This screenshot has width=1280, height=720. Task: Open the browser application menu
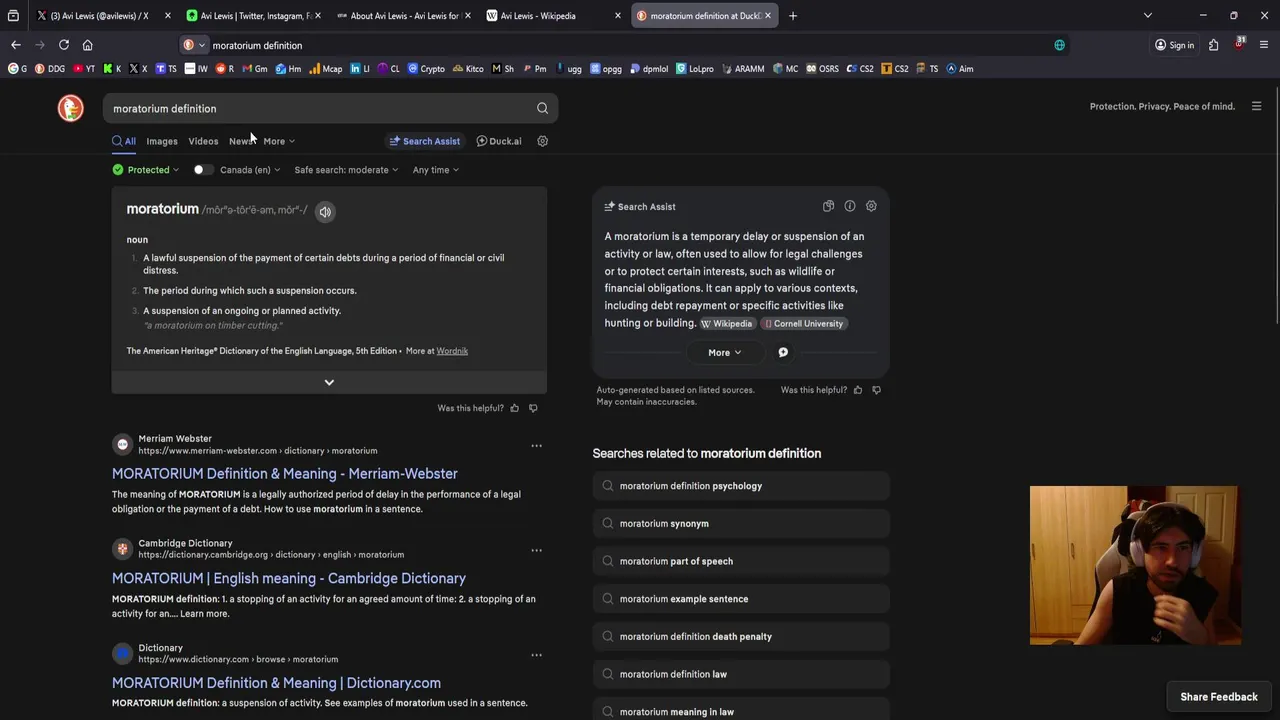click(1264, 45)
